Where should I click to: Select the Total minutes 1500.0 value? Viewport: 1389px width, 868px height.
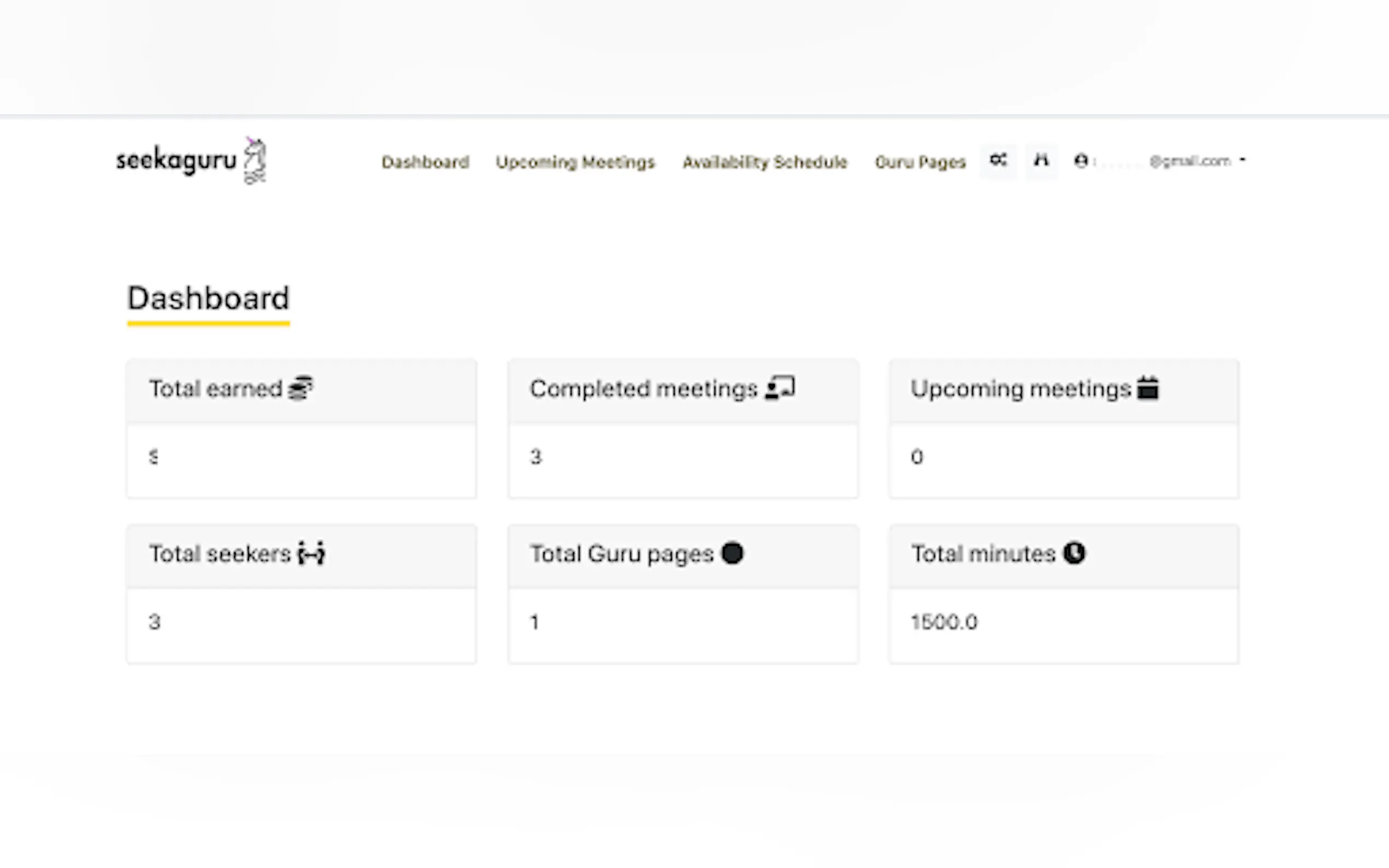pyautogui.click(x=944, y=622)
